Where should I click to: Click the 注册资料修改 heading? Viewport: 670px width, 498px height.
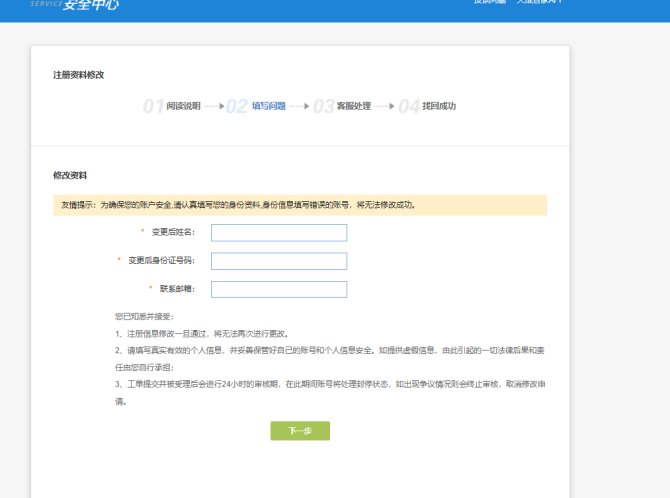pos(79,75)
